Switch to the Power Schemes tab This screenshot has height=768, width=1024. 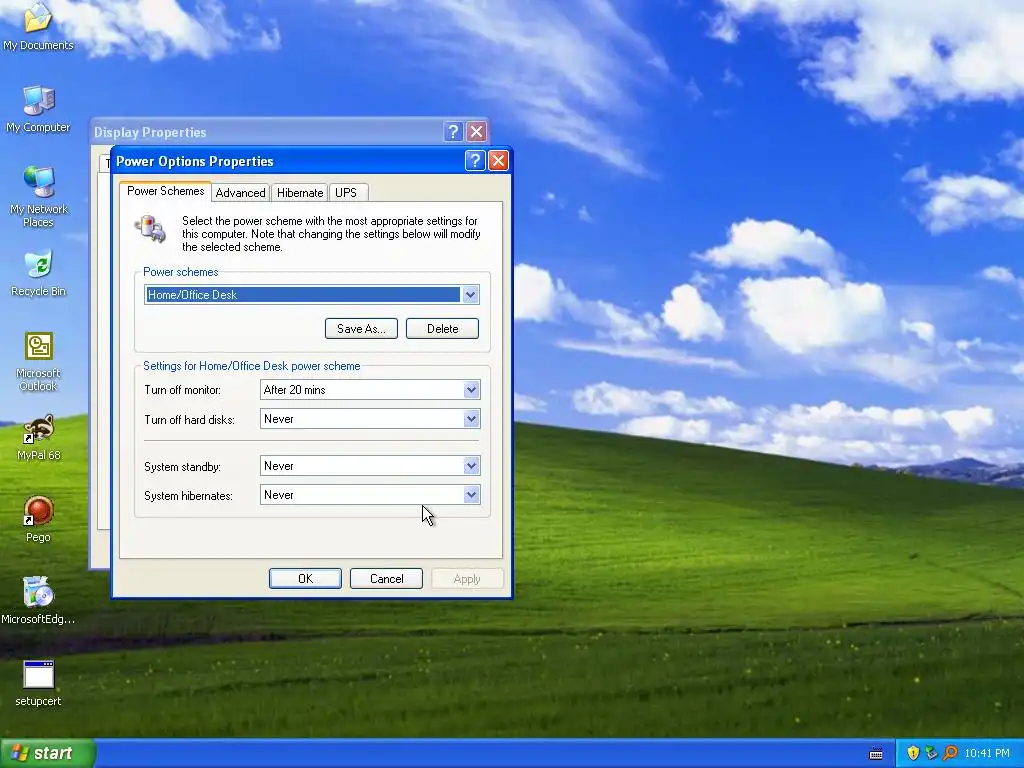click(165, 191)
